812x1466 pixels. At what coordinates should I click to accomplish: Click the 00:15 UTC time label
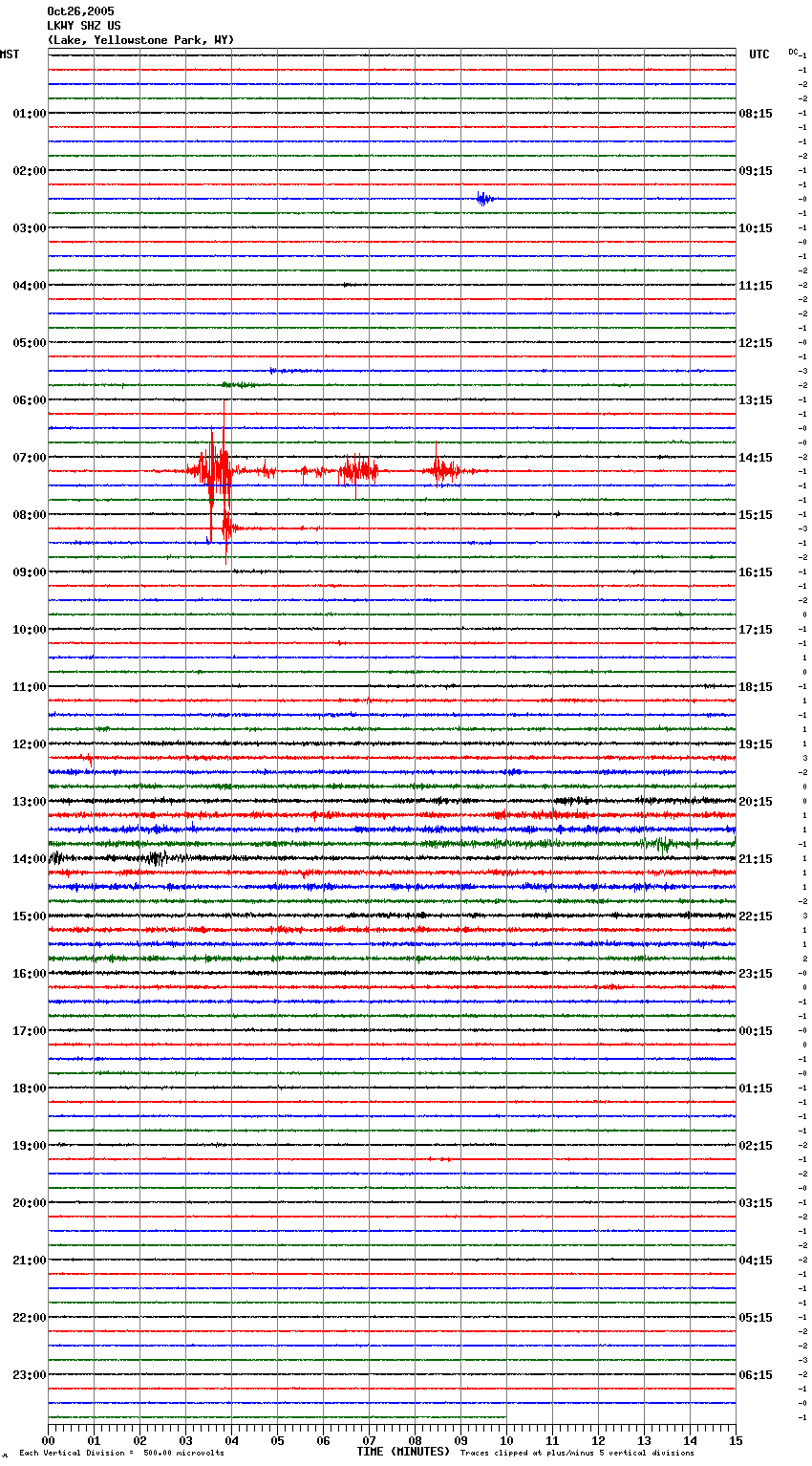pyautogui.click(x=756, y=1031)
